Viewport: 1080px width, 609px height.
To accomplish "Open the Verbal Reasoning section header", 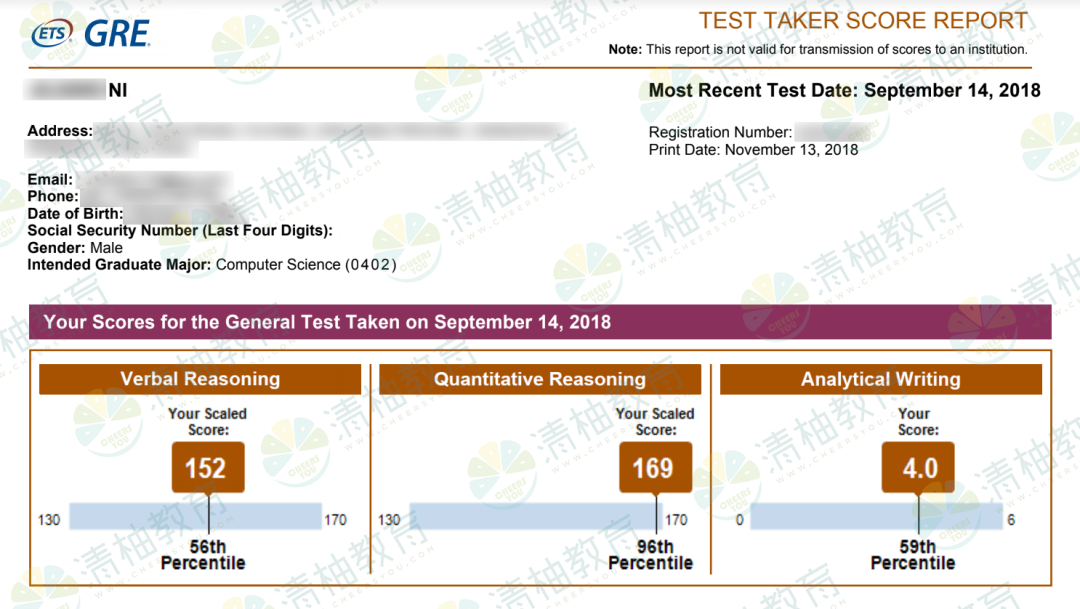I will coord(200,379).
